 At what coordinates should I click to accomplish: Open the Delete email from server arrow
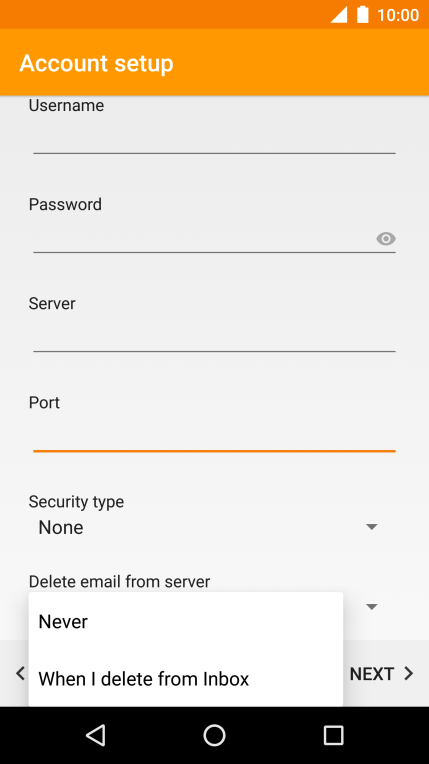371,607
